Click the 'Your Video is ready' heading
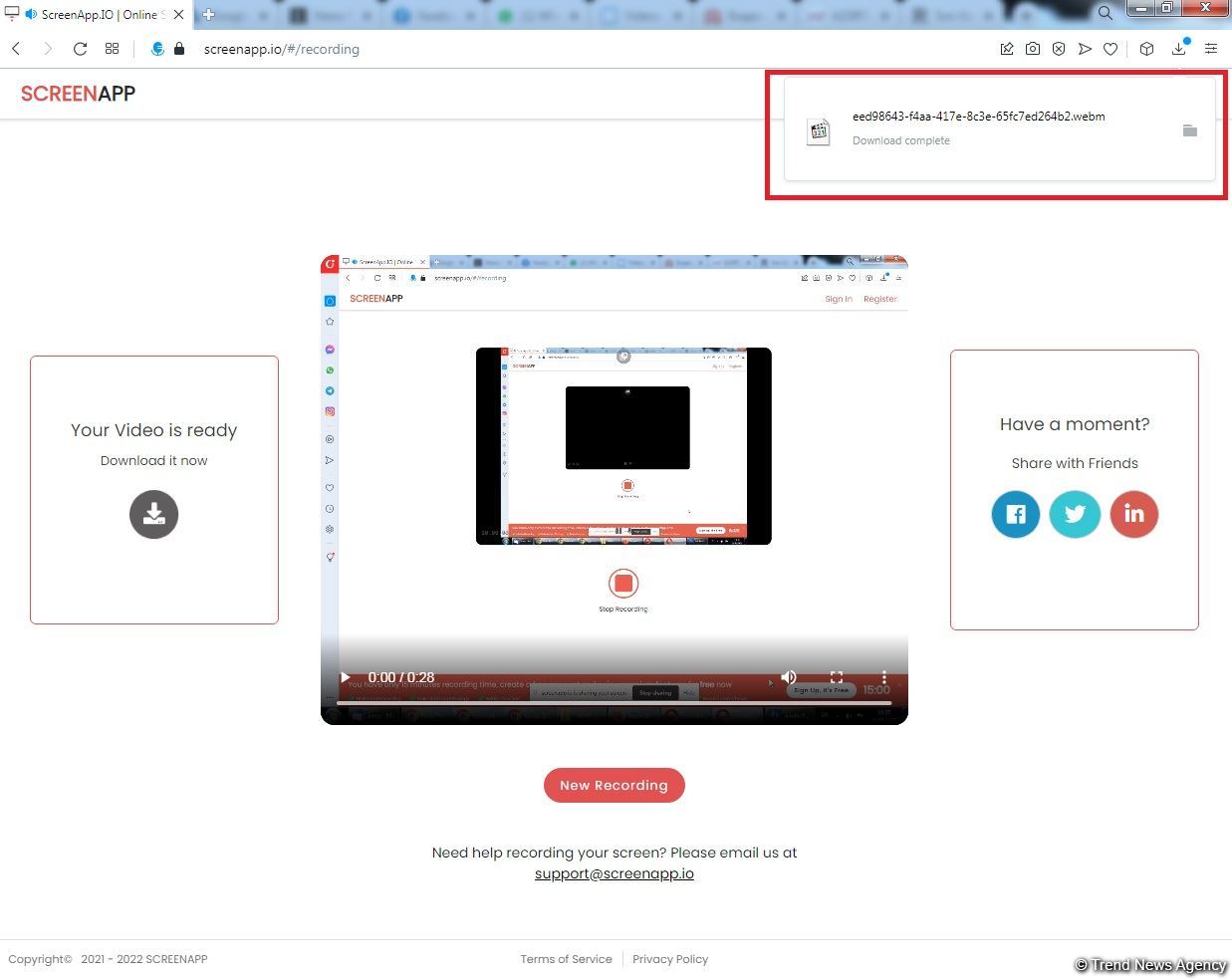This screenshot has width=1232, height=979. point(154,430)
